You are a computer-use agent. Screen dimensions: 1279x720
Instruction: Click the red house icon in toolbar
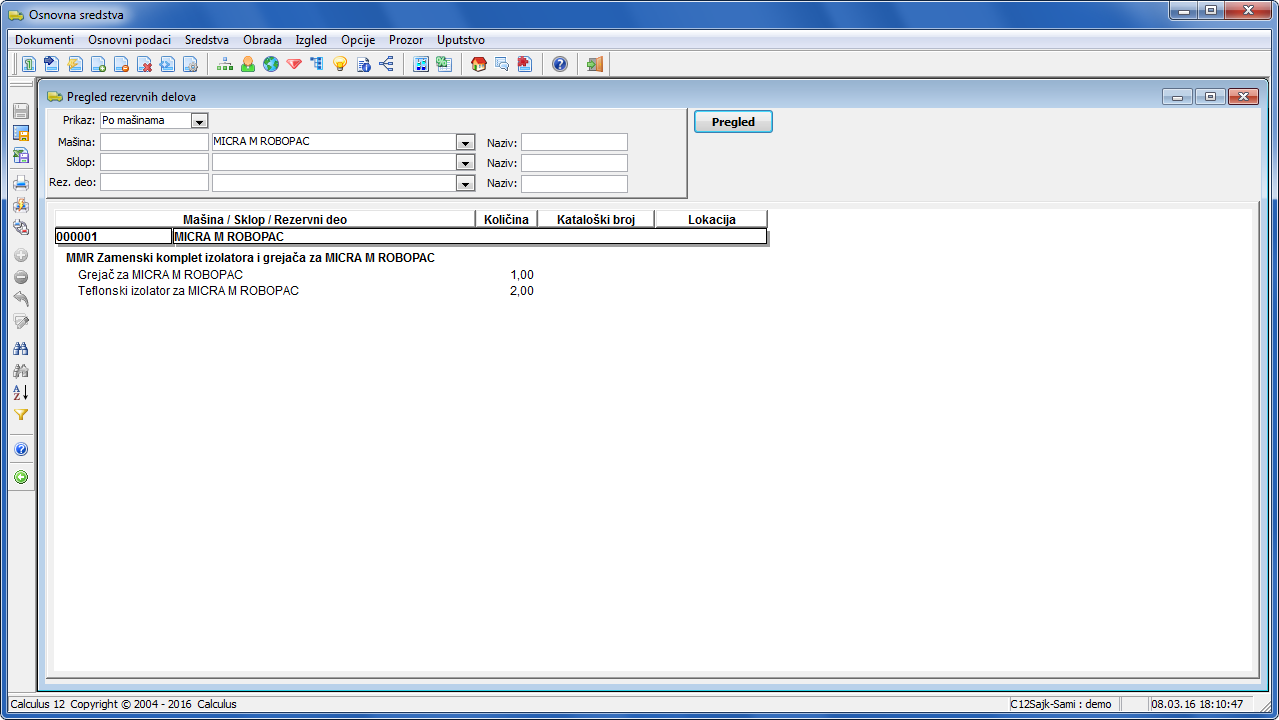point(478,65)
